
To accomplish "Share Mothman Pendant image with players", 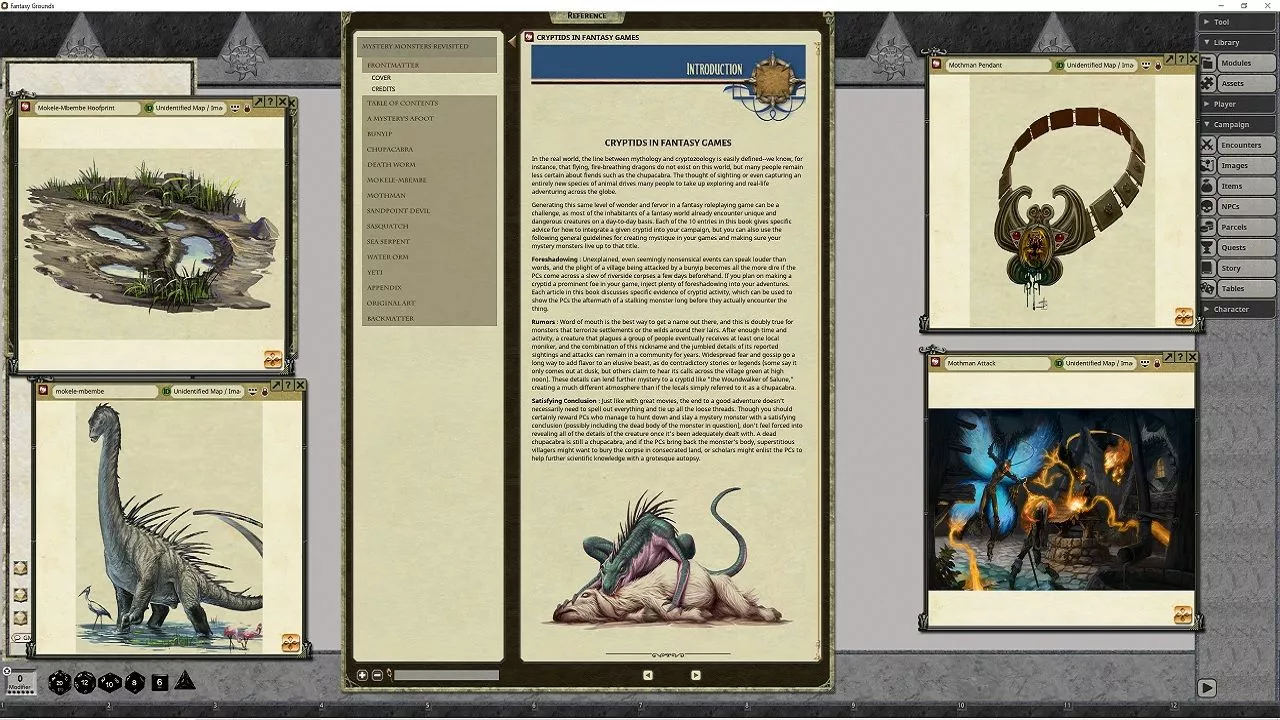I will coord(1146,65).
